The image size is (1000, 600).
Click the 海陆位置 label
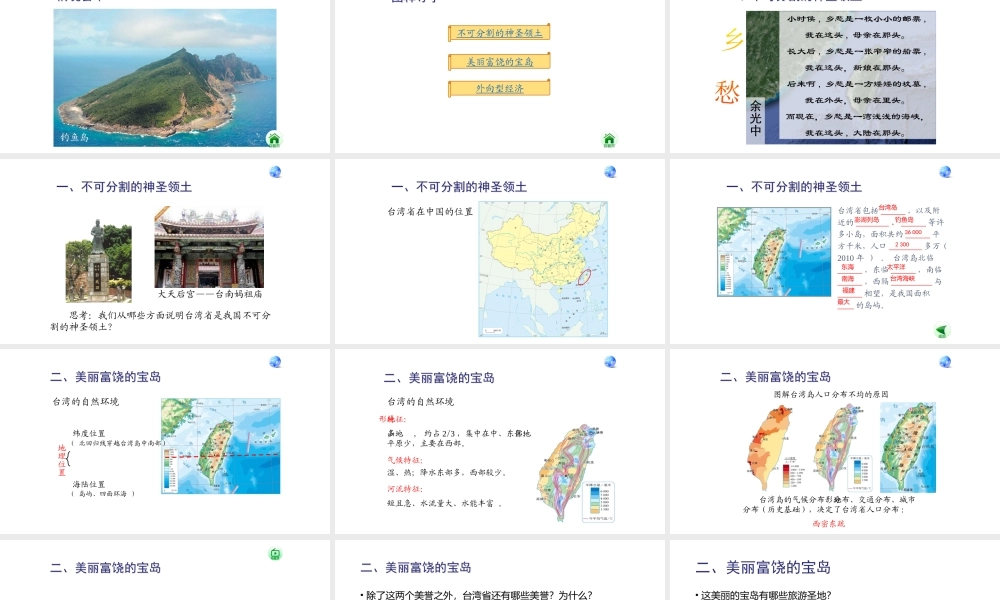[x=89, y=484]
